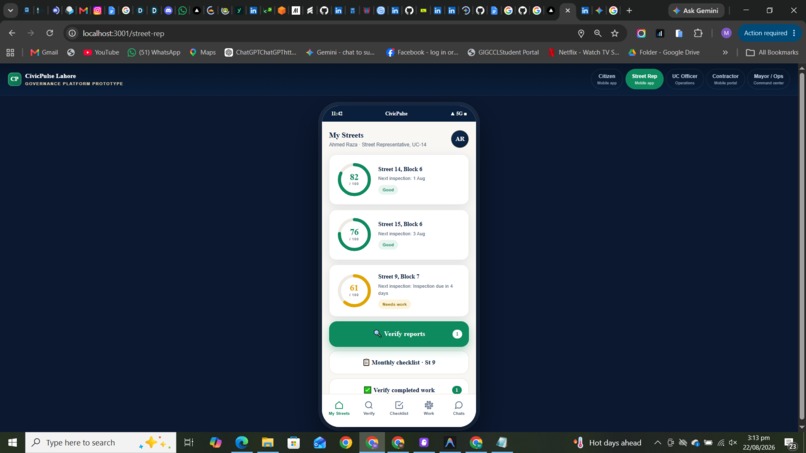
Task: Click browser back arrow
Action: point(12,33)
